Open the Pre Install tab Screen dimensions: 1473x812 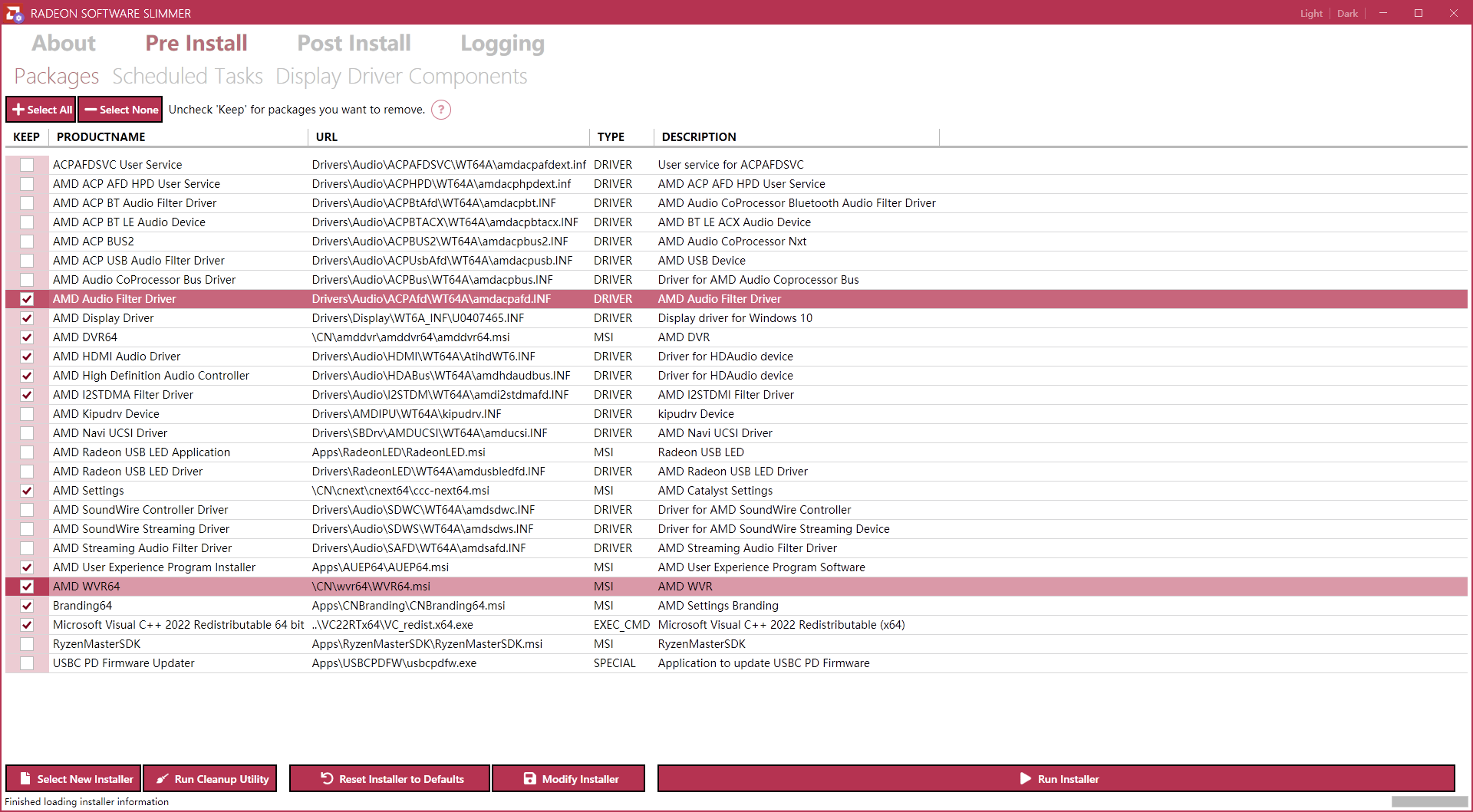[196, 43]
